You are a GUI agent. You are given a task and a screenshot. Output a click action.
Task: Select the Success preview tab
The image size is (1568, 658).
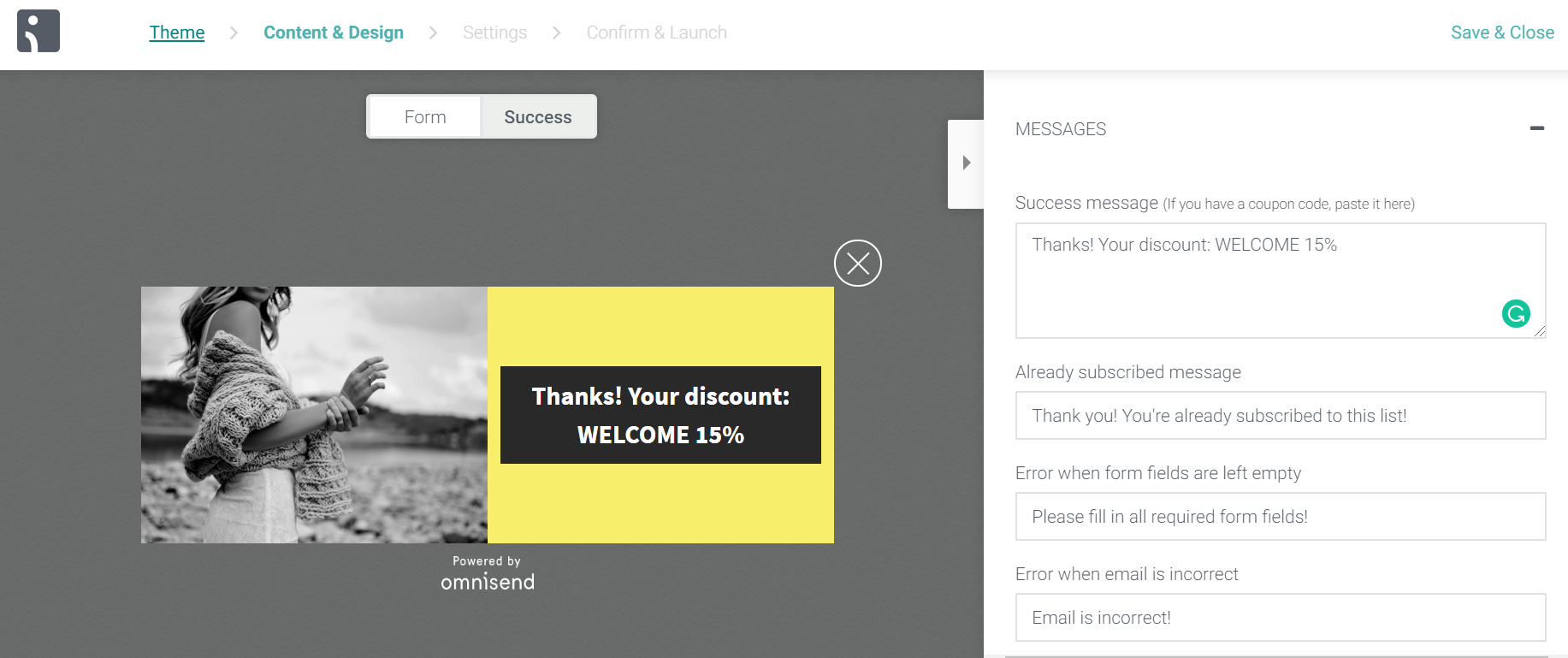538,117
